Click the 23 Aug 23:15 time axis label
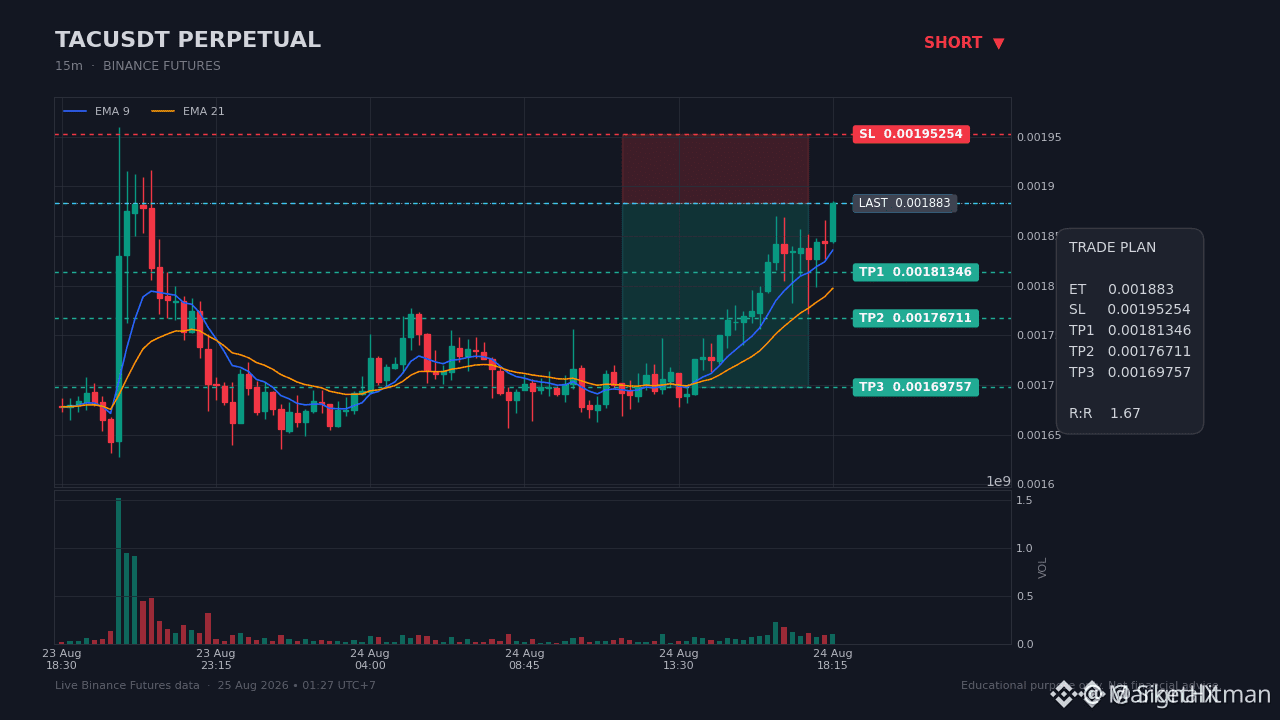1280x720 pixels. 216,659
